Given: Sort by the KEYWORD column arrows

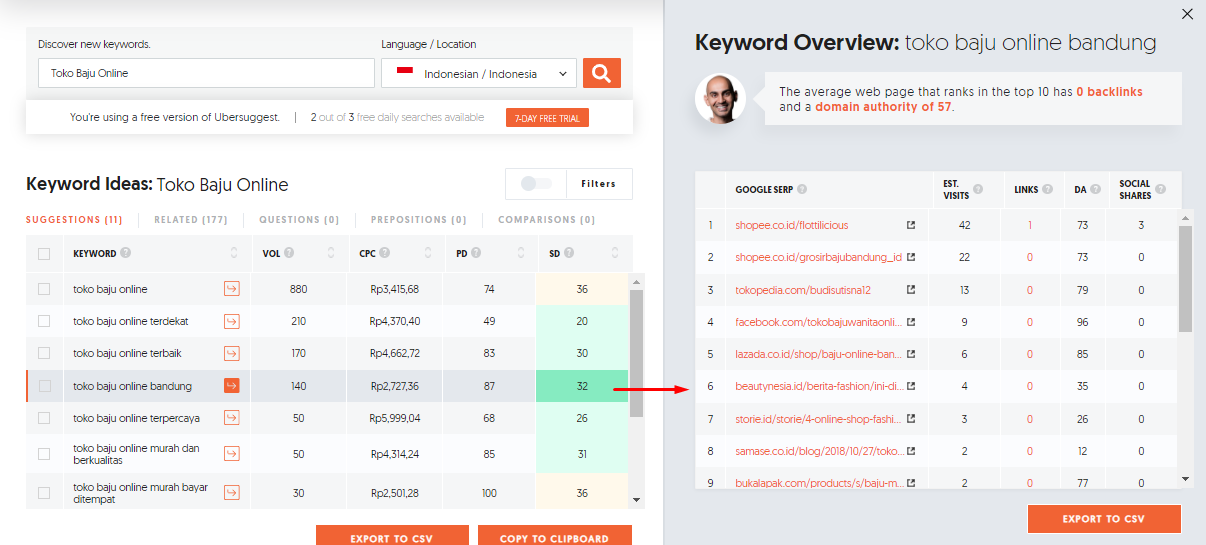Looking at the screenshot, I should pos(234,254).
